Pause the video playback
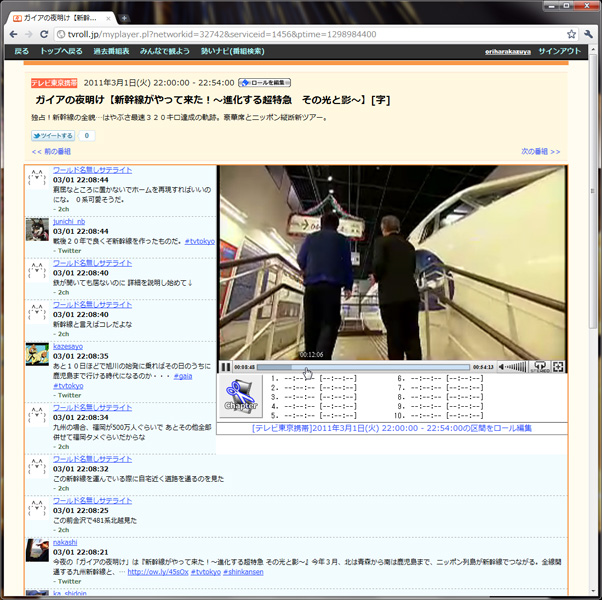This screenshot has width=602, height=600. coord(226,367)
